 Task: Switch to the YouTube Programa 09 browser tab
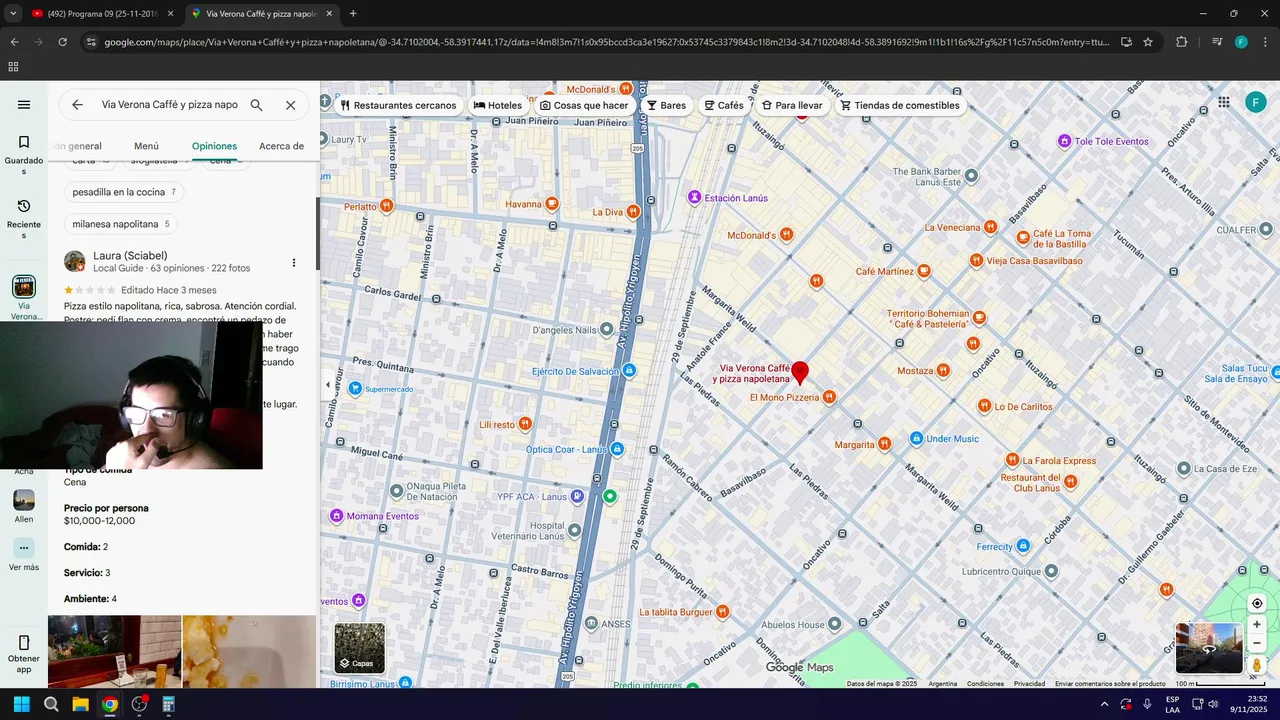103,14
